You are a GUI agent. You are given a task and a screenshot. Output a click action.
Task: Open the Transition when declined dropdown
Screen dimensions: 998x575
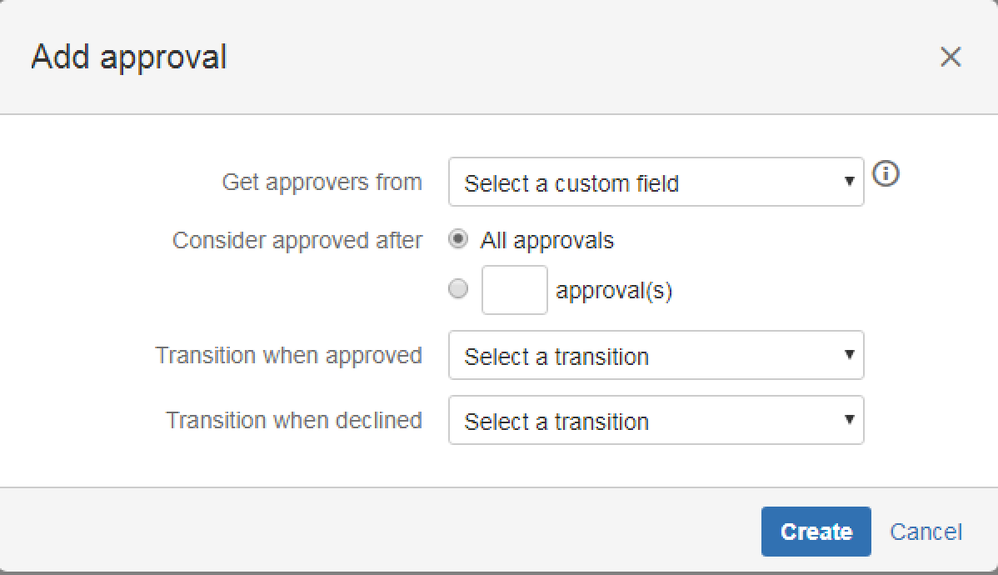(x=656, y=420)
